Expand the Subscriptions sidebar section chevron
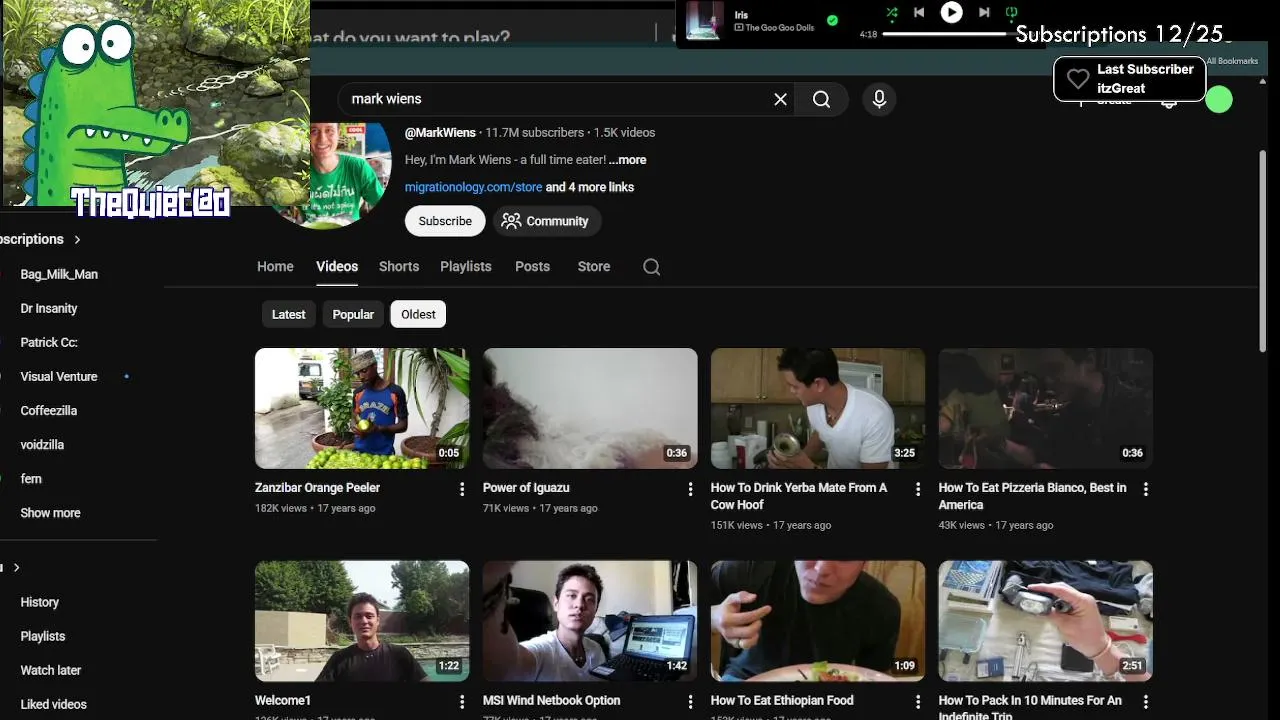Image resolution: width=1280 pixels, height=720 pixels. pyautogui.click(x=77, y=239)
